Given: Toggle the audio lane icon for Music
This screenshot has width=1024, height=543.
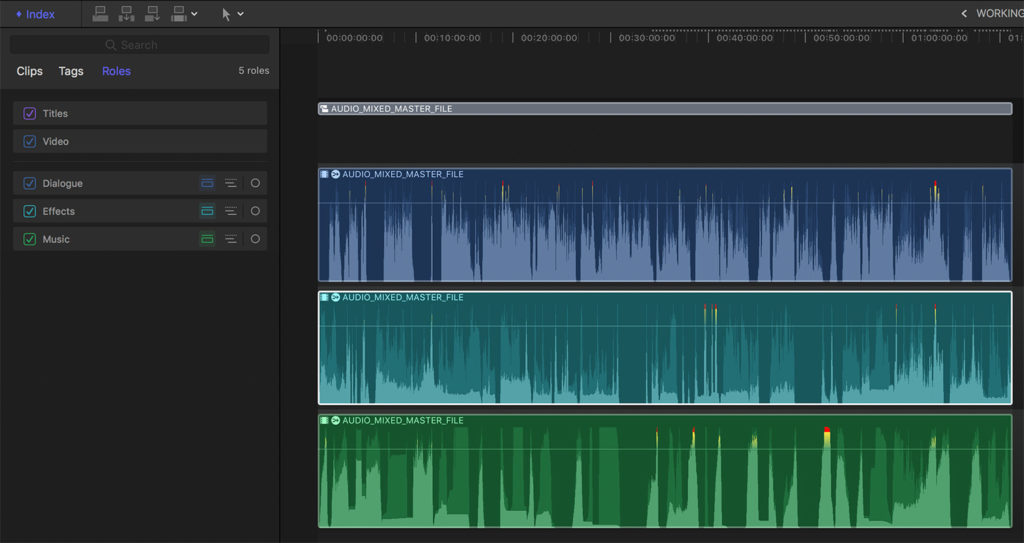Looking at the screenshot, I should tap(207, 239).
